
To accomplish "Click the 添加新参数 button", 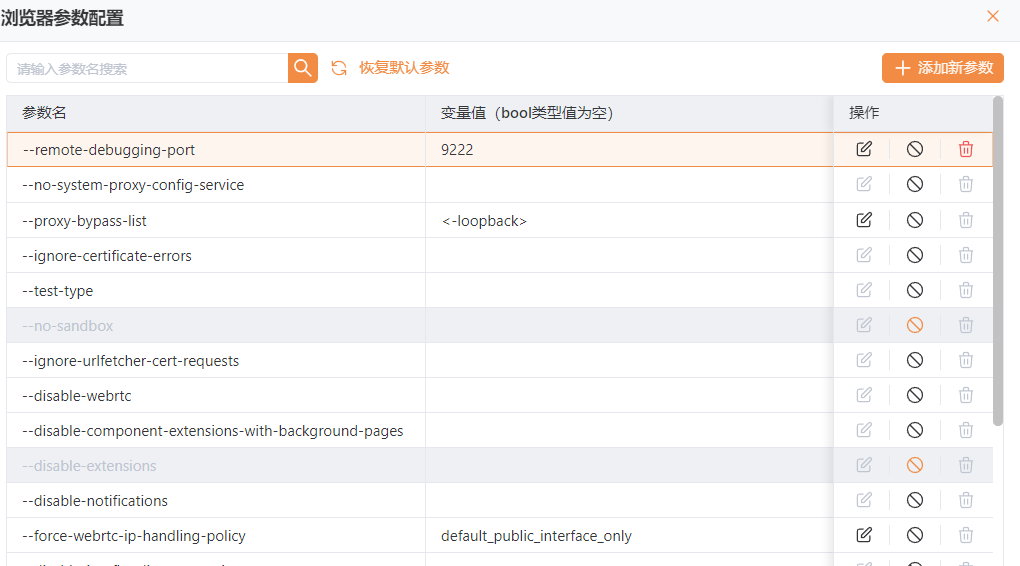I will [943, 68].
